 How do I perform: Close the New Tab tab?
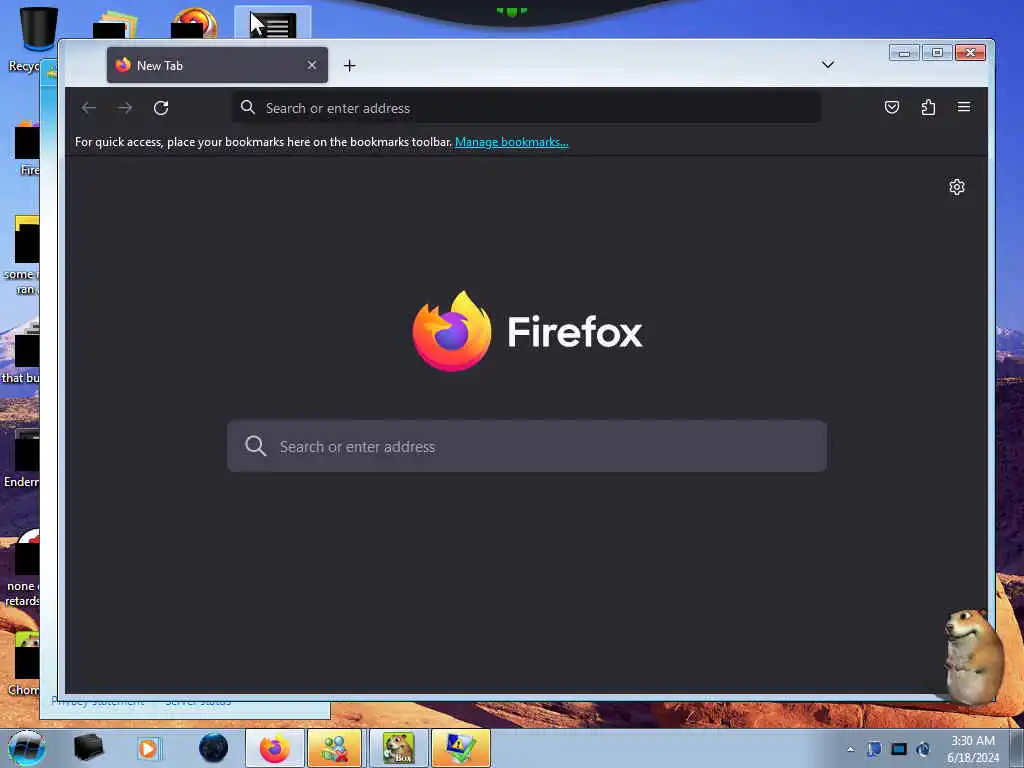point(312,65)
